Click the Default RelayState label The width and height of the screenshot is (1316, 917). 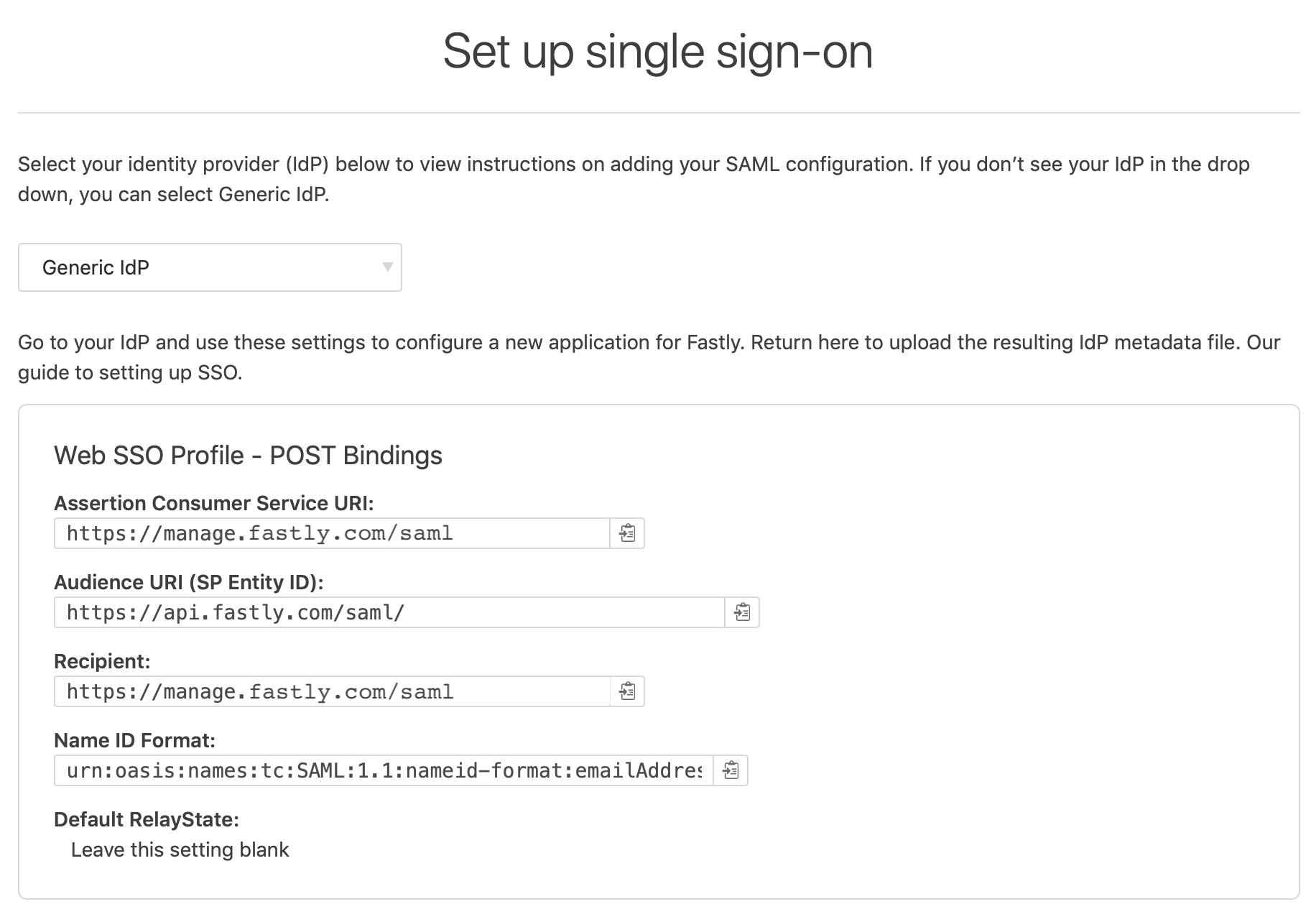(148, 818)
